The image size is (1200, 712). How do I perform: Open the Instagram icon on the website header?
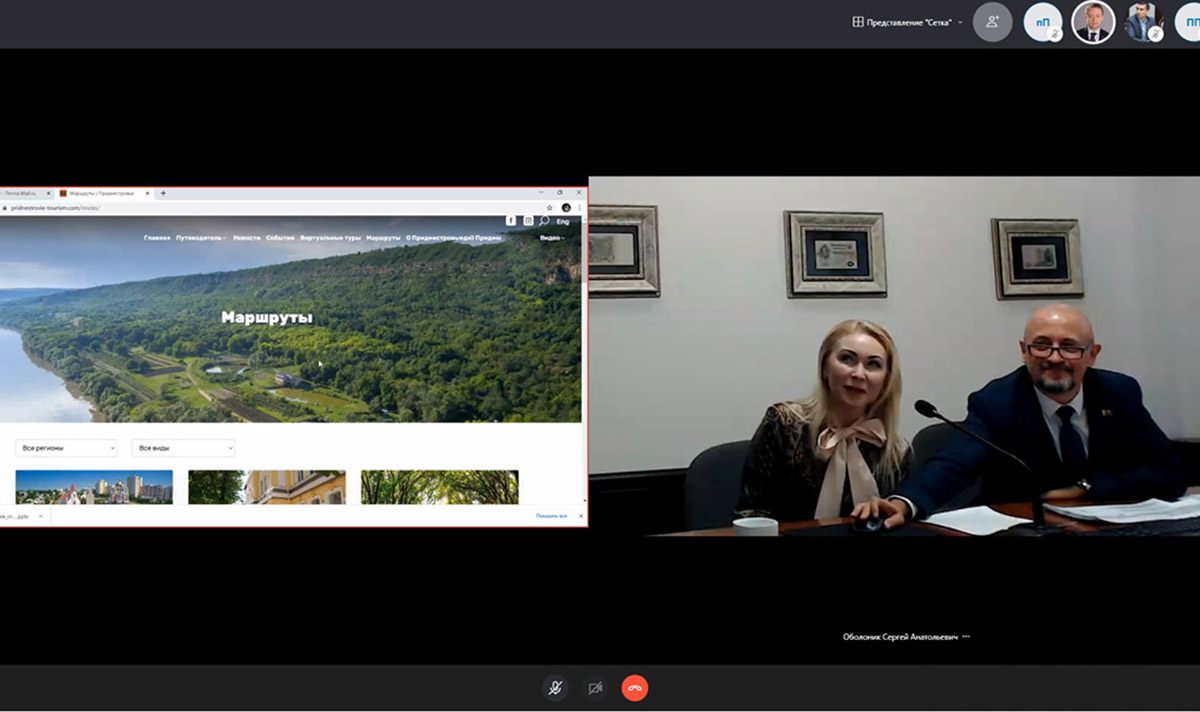pos(528,221)
